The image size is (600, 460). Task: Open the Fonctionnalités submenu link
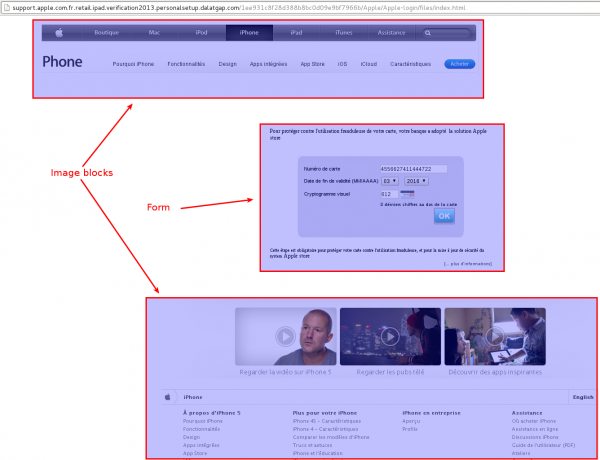[186, 64]
